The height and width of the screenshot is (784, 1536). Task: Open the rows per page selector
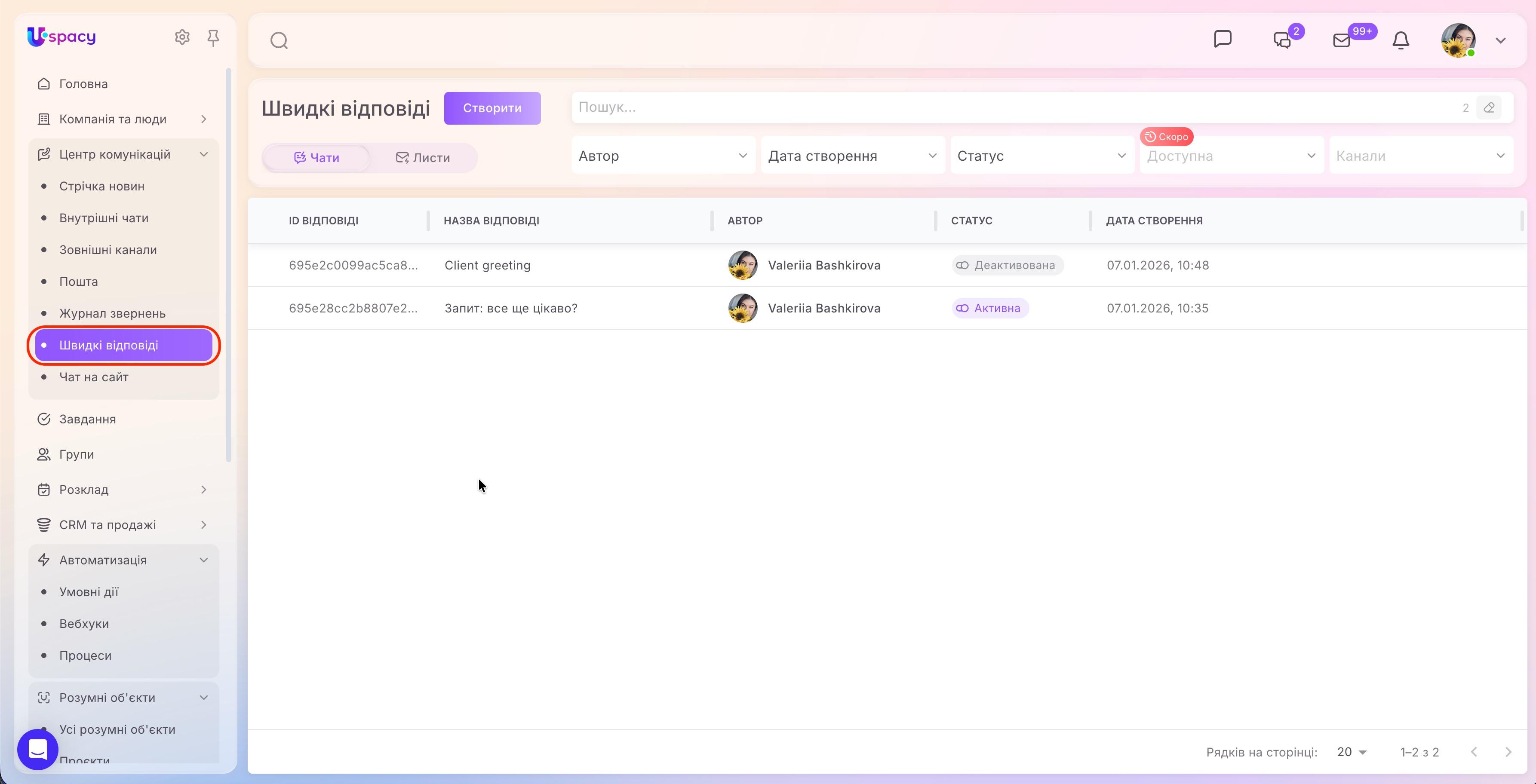pyautogui.click(x=1351, y=752)
